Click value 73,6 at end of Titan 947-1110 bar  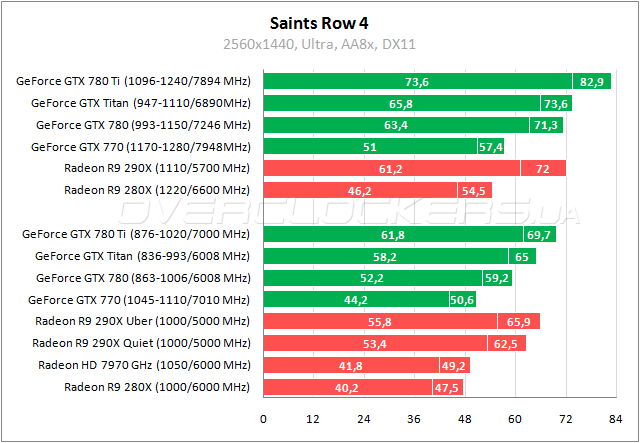[556, 104]
